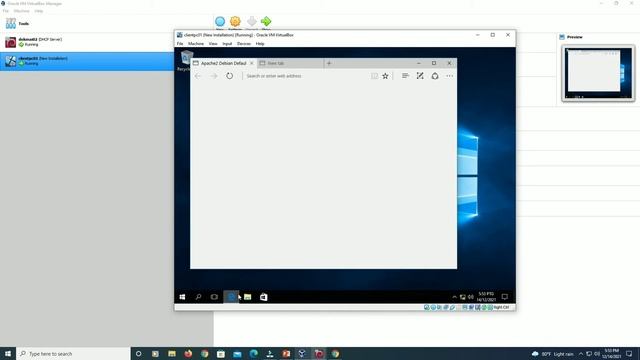Image resolution: width=640 pixels, height=360 pixels.
Task: Open Edge More actions ellipsis menu
Action: [x=449, y=76]
